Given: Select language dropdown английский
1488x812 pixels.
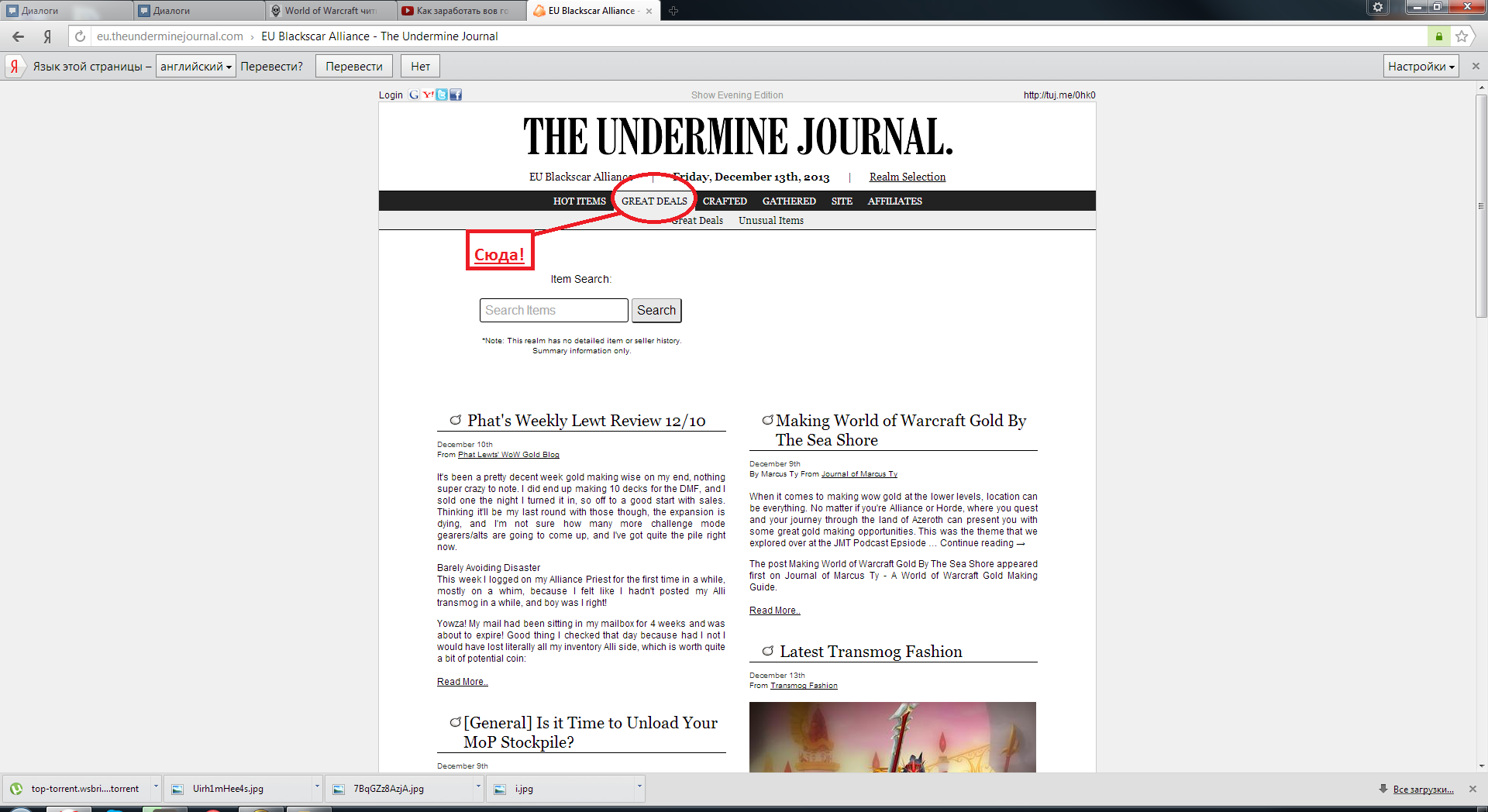Looking at the screenshot, I should 195,66.
